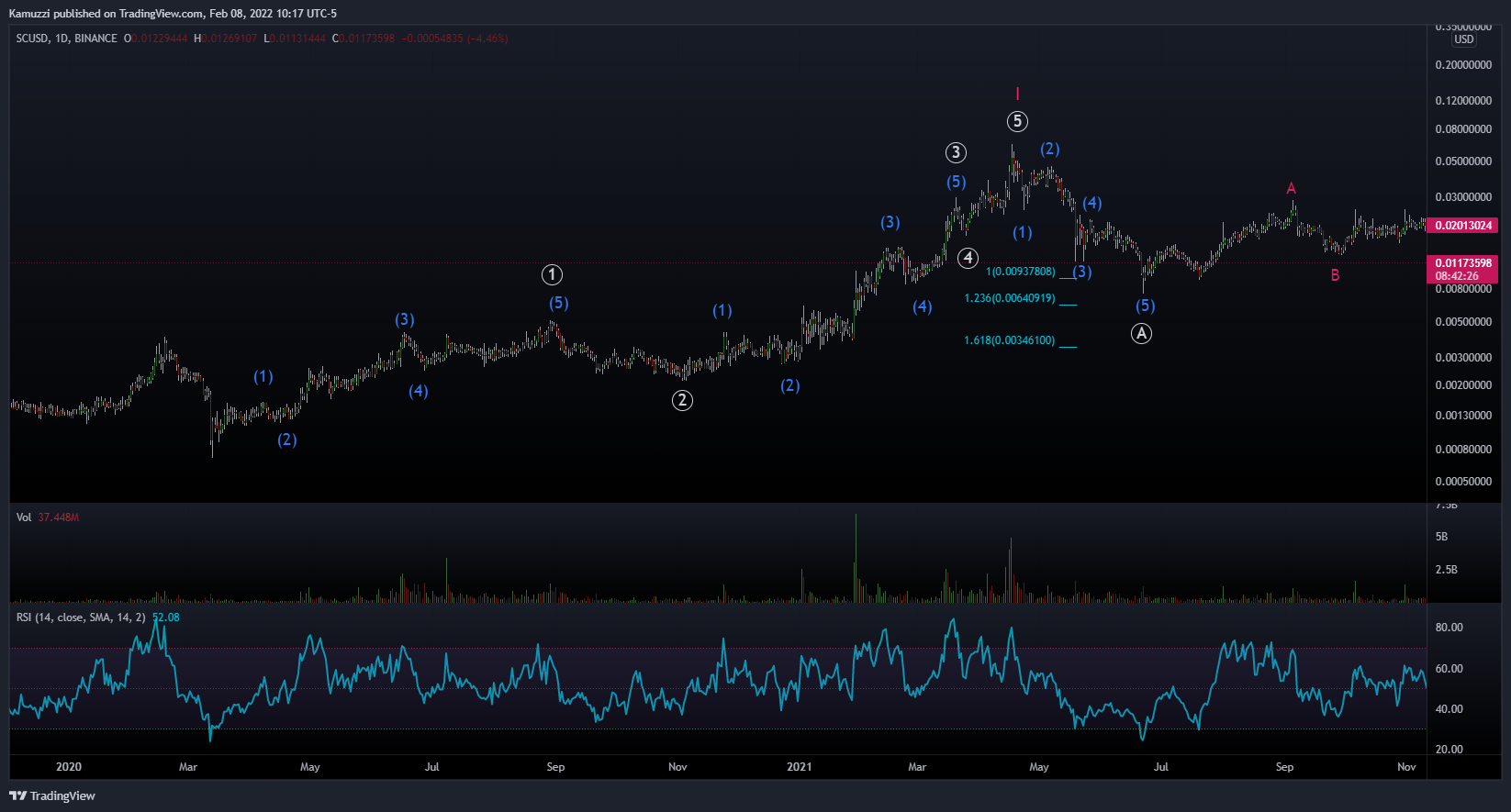Select the white circled 1 wave label

click(x=552, y=274)
